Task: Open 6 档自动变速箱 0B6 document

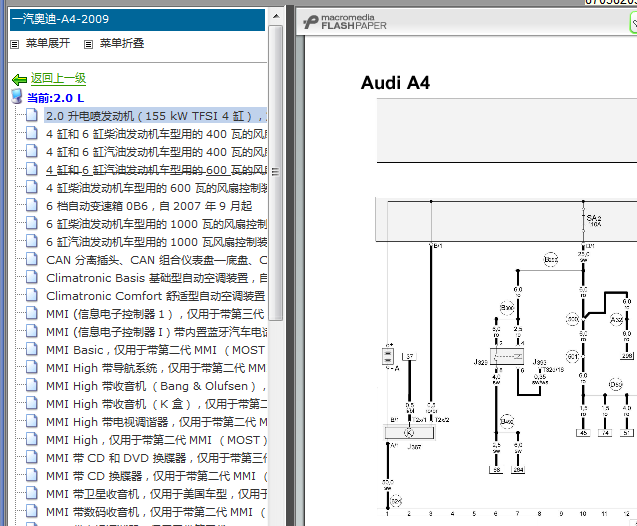Action: [149, 206]
